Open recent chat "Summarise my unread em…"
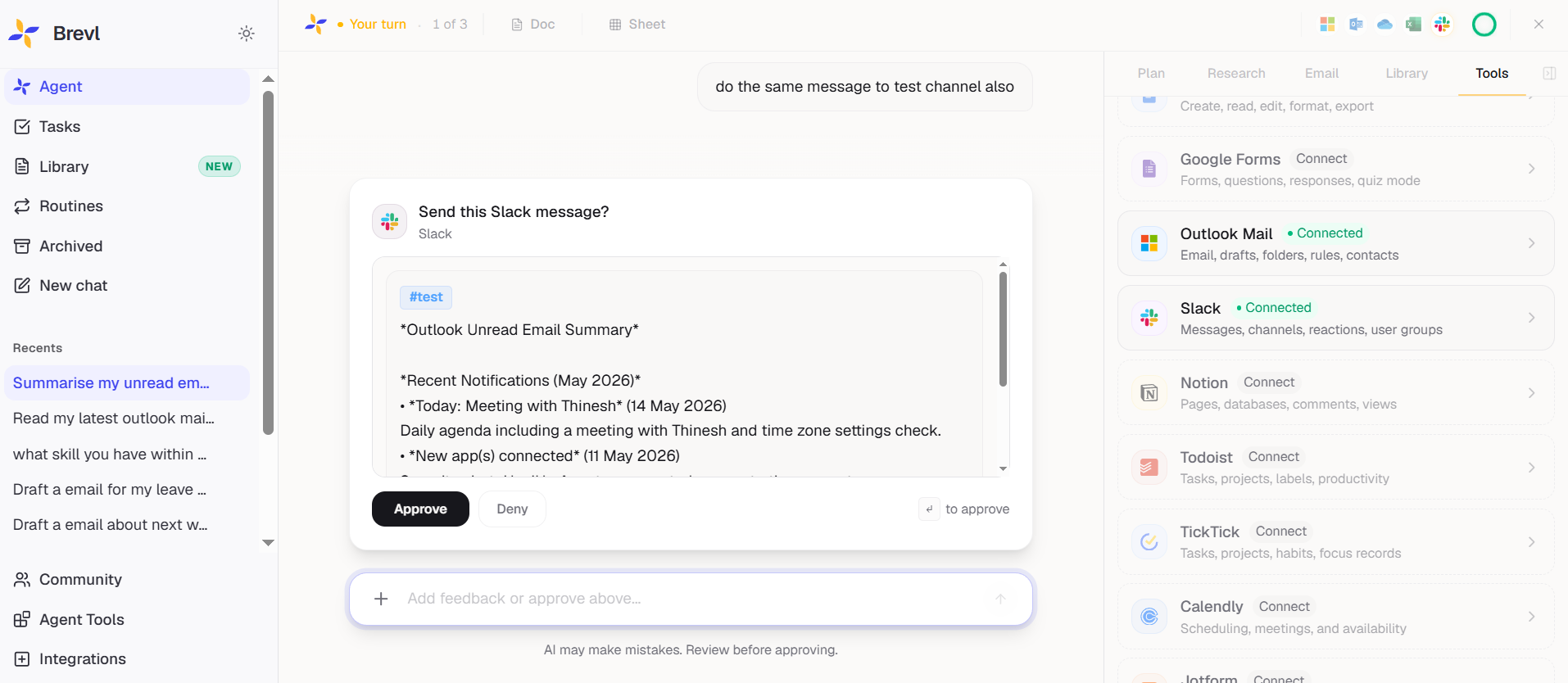The height and width of the screenshot is (683, 1568). (127, 383)
